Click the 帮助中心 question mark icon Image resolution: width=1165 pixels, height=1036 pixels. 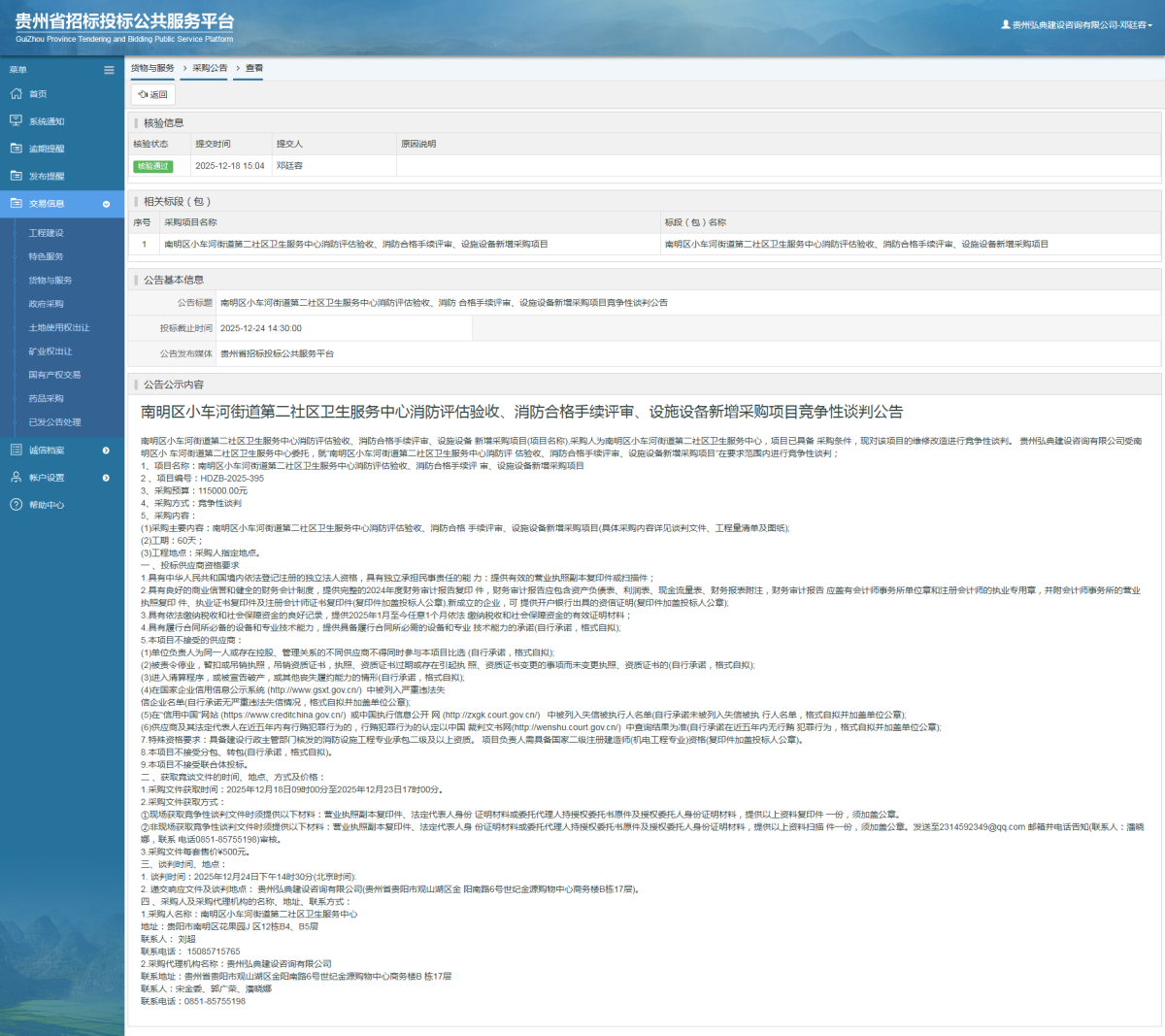(17, 504)
